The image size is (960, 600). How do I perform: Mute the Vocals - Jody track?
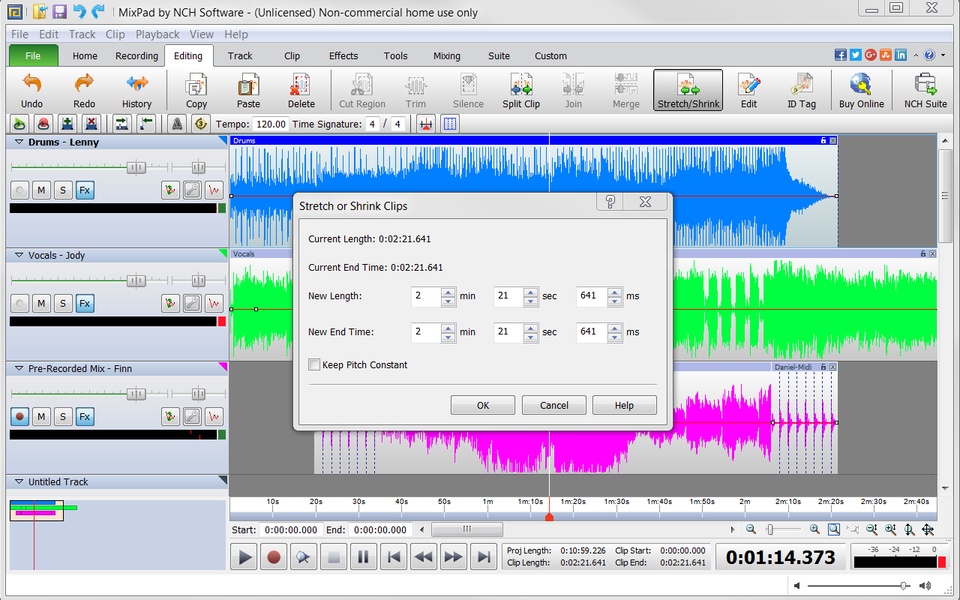click(x=41, y=303)
